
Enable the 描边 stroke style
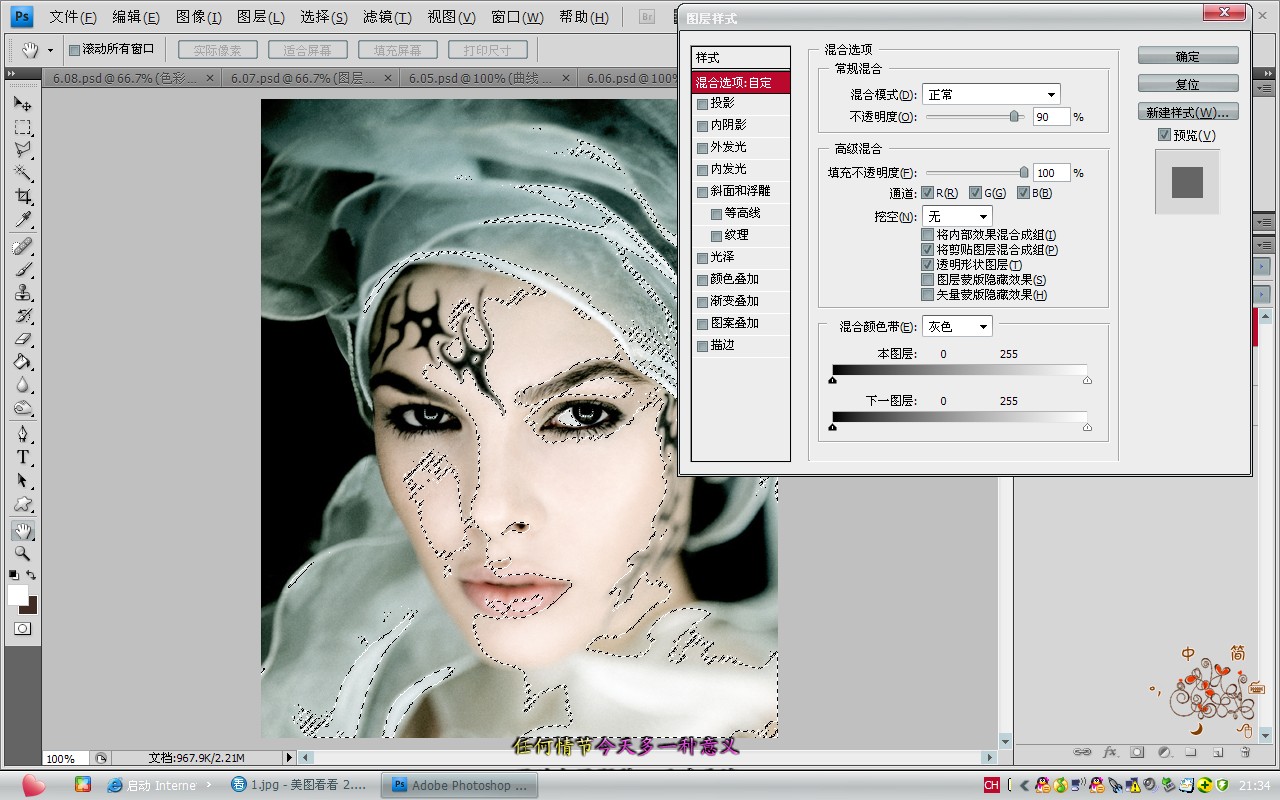(703, 345)
